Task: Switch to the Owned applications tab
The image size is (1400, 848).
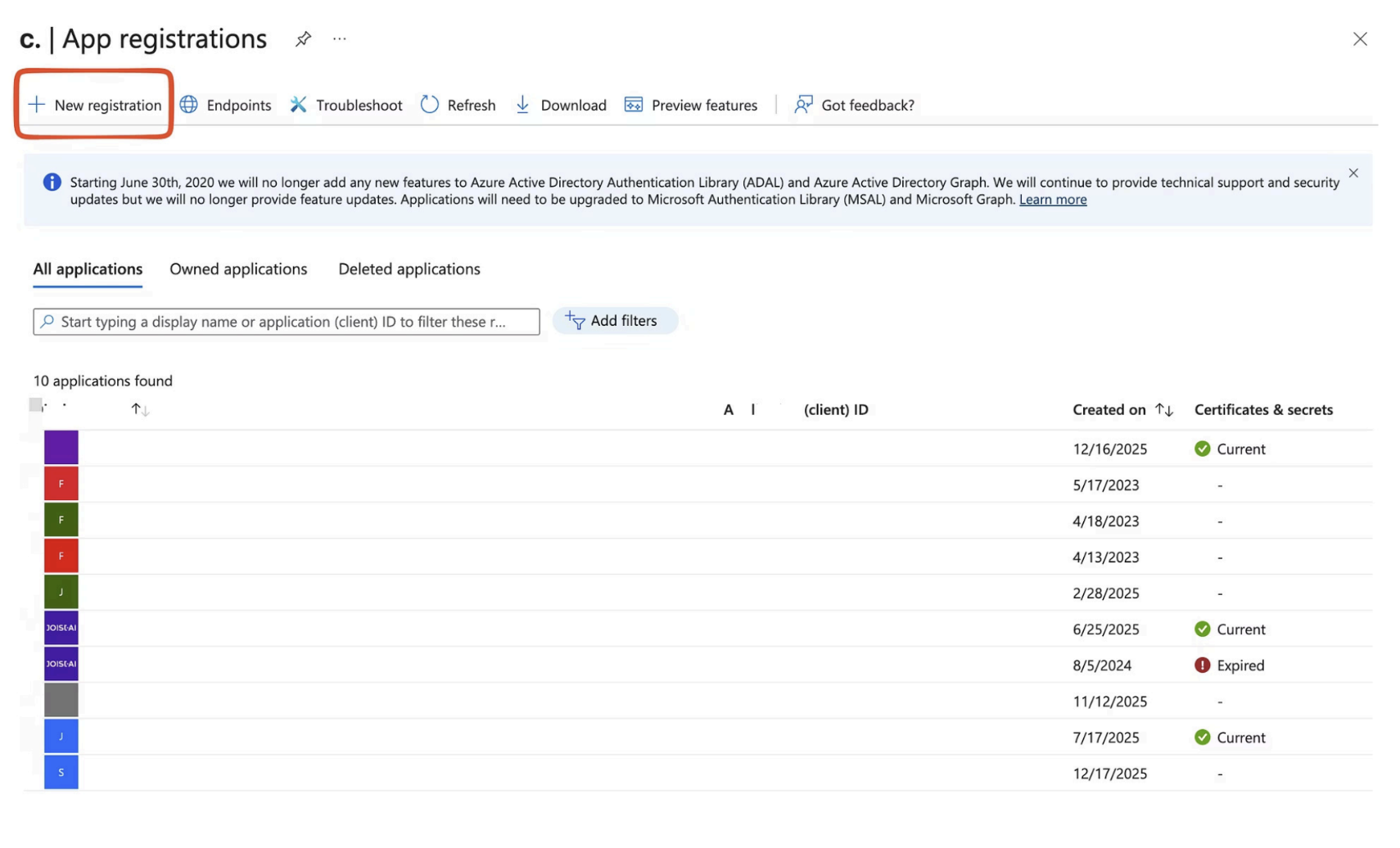Action: 238,269
